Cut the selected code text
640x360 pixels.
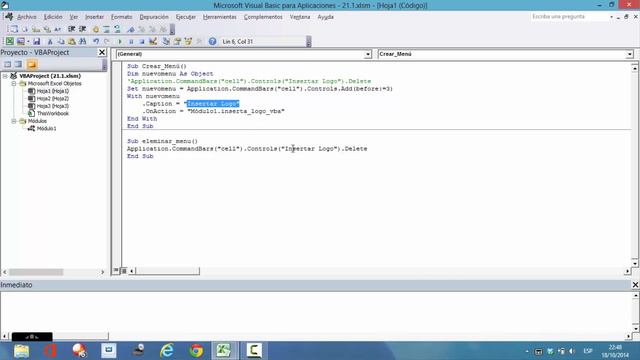tap(50, 41)
